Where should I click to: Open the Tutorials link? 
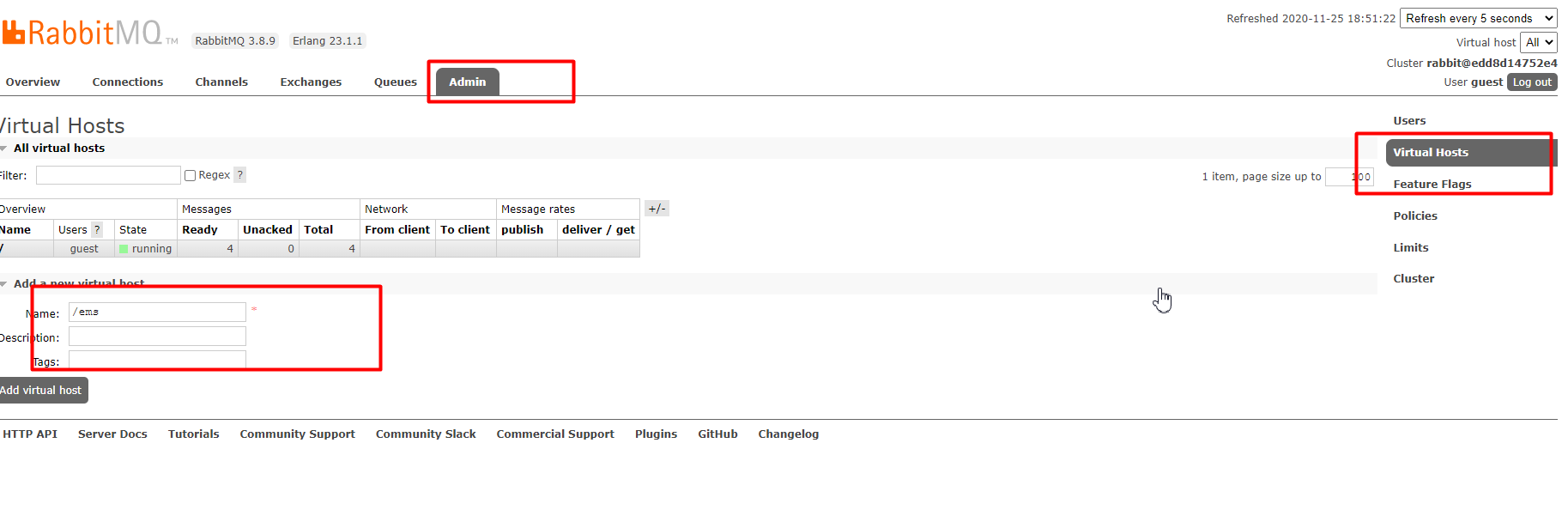pos(194,434)
